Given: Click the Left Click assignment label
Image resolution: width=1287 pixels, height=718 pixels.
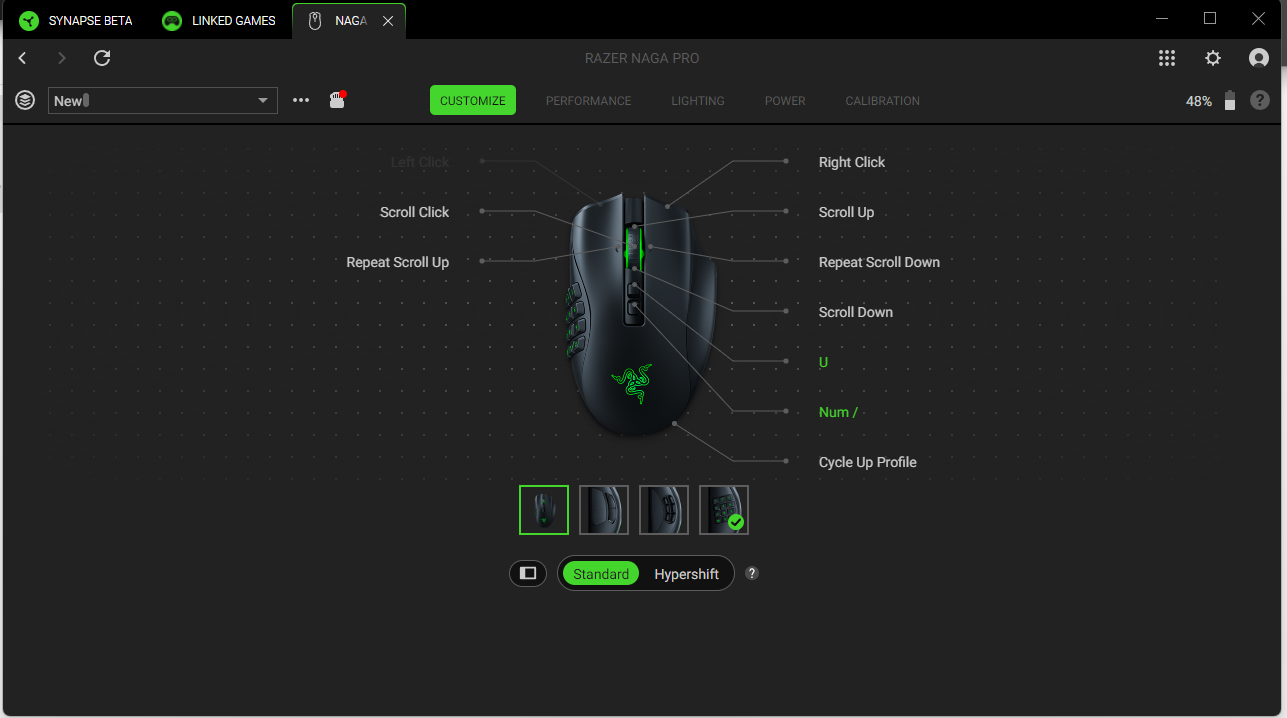Looking at the screenshot, I should pyautogui.click(x=420, y=162).
